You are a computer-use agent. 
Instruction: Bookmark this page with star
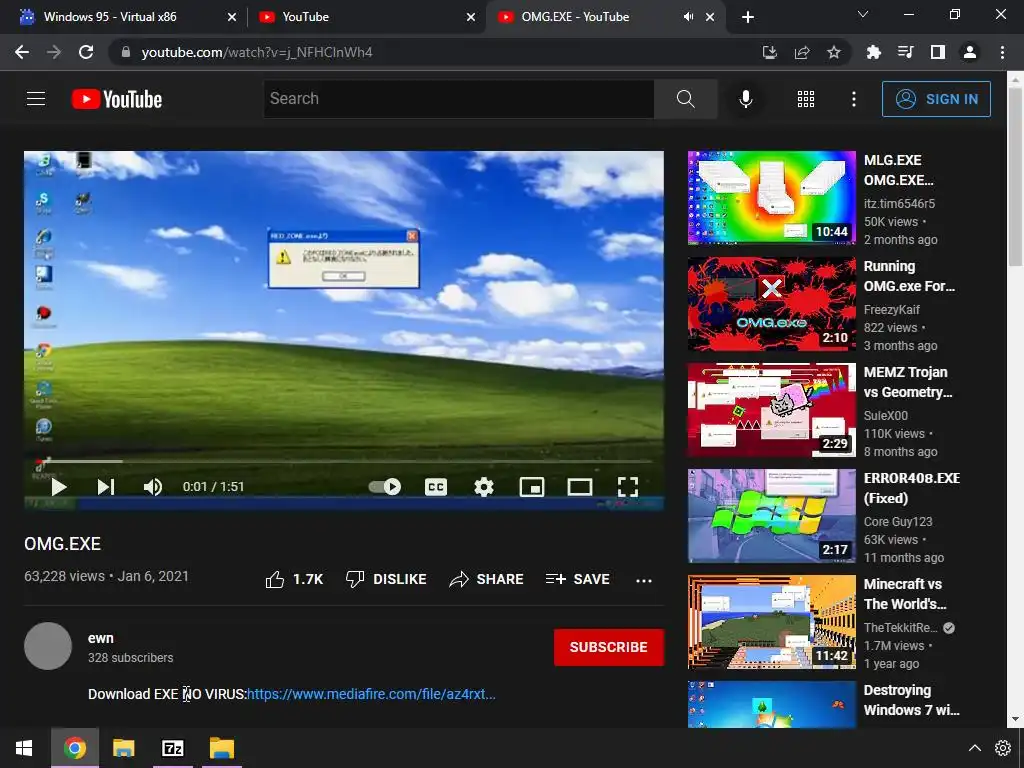click(834, 52)
